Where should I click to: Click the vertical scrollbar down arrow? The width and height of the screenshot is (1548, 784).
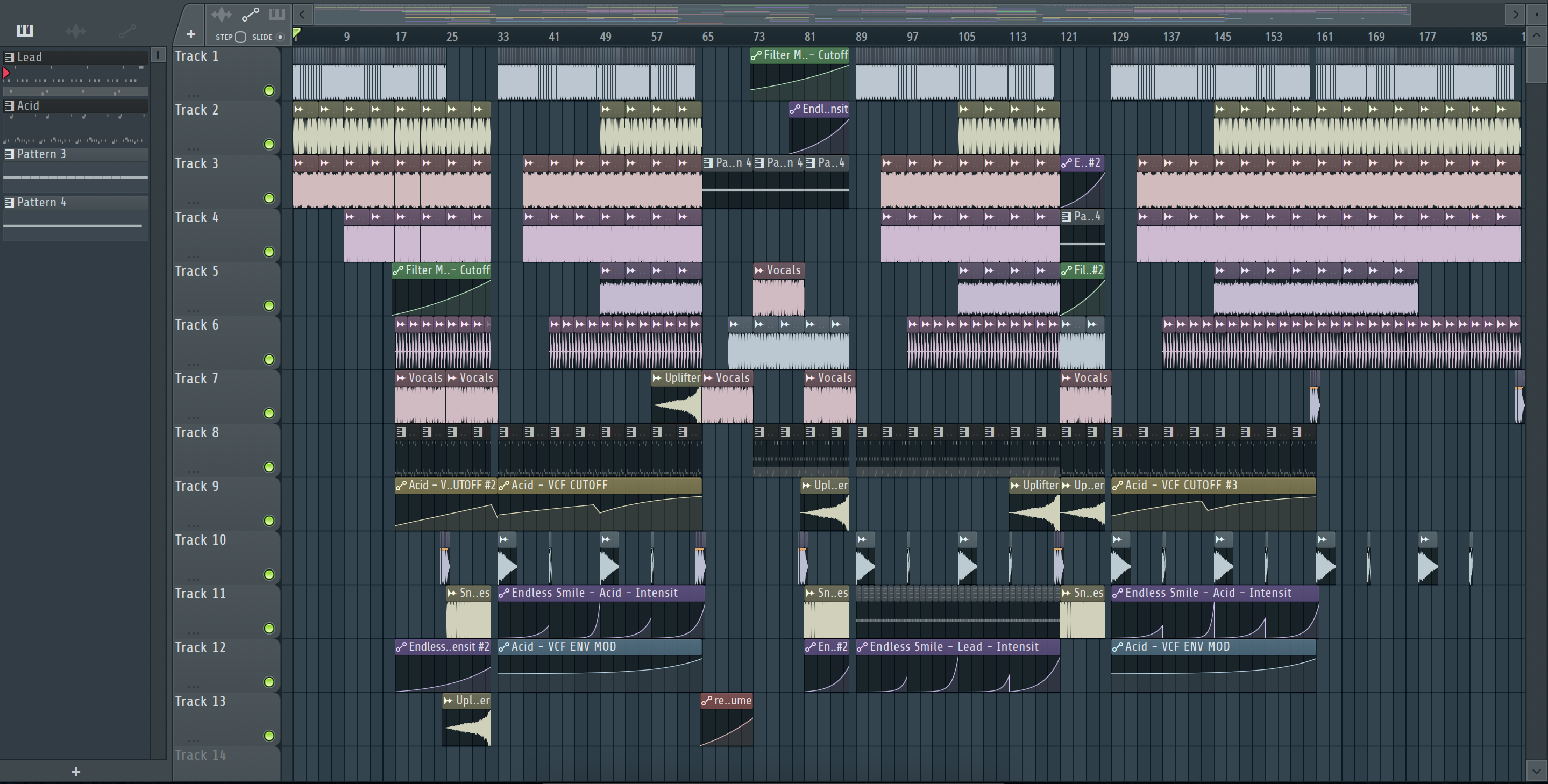(x=1537, y=770)
